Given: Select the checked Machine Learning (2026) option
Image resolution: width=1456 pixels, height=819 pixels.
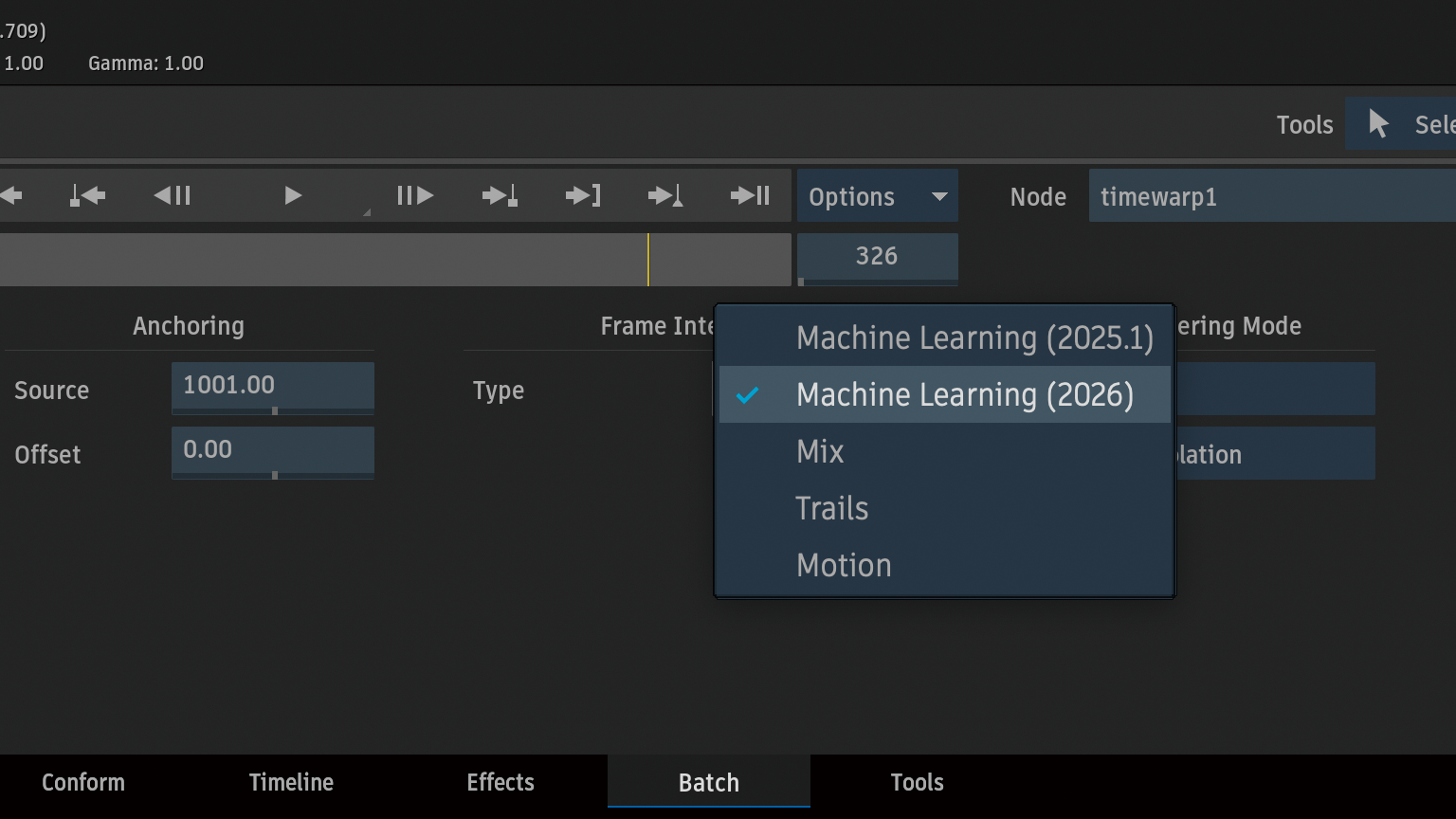Looking at the screenshot, I should tap(964, 395).
